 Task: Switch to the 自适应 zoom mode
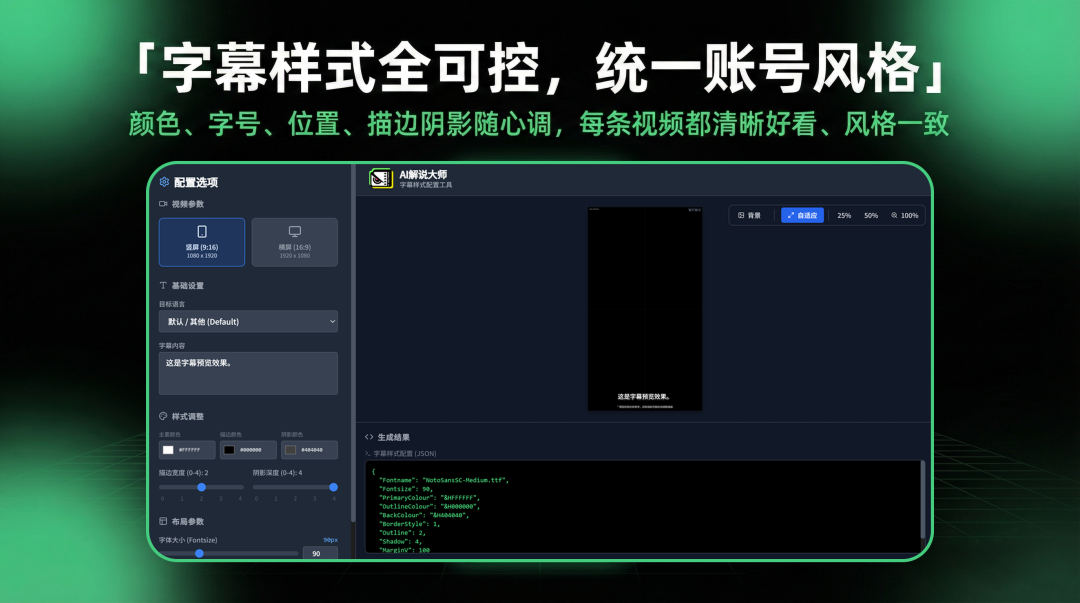coord(803,215)
